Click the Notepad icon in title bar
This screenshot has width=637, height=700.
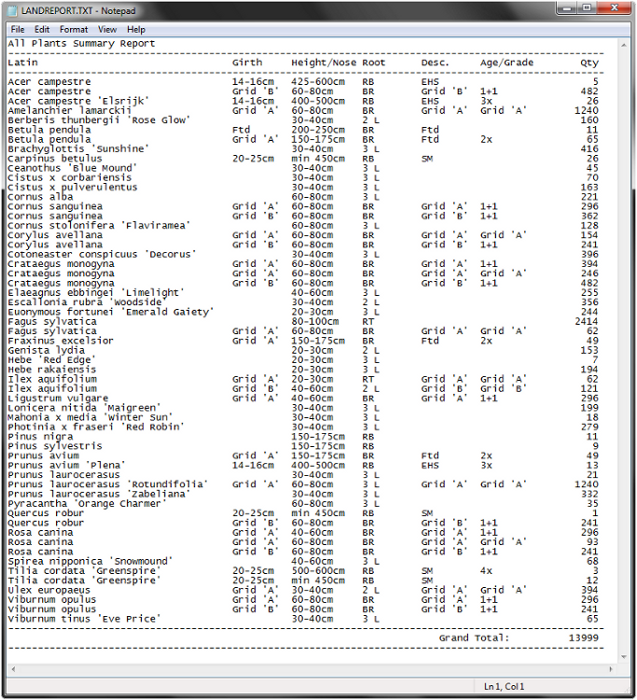pyautogui.click(x=13, y=10)
